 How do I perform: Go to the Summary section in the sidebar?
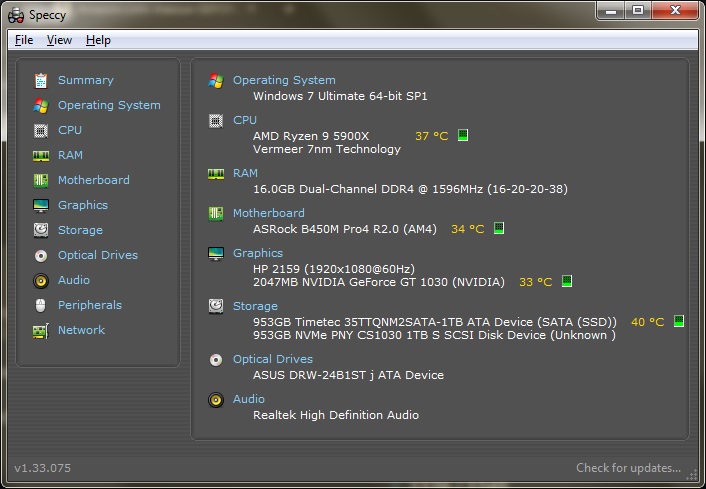pos(85,80)
